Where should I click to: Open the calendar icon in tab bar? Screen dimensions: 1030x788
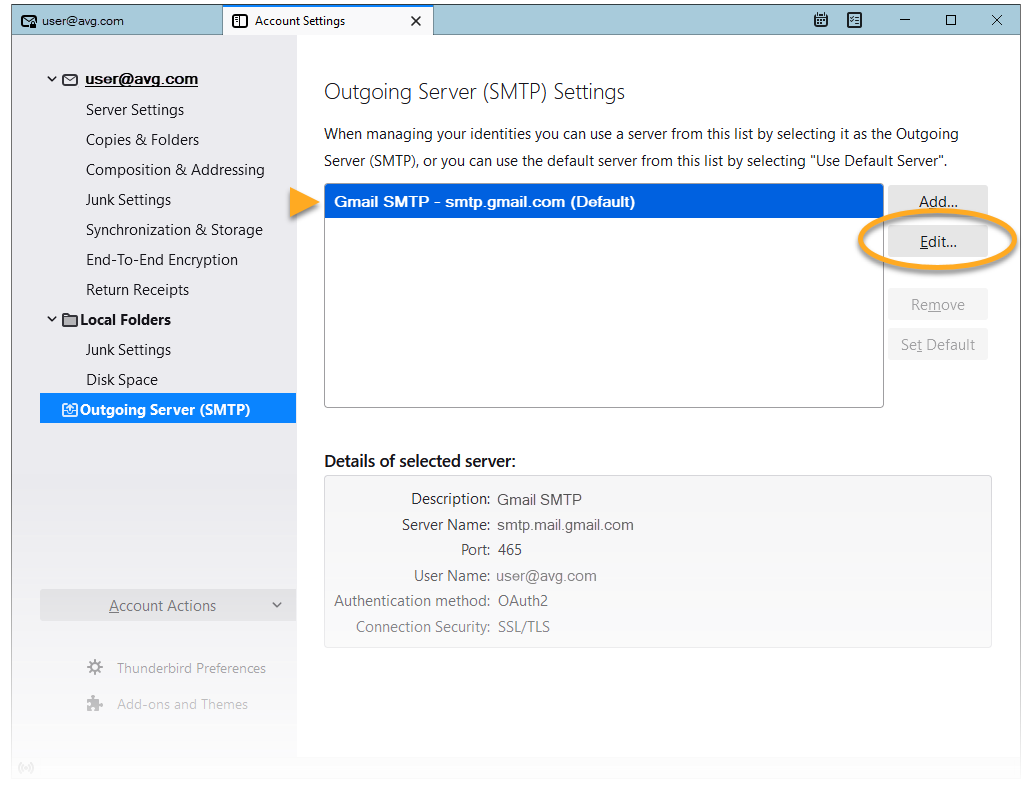821,20
